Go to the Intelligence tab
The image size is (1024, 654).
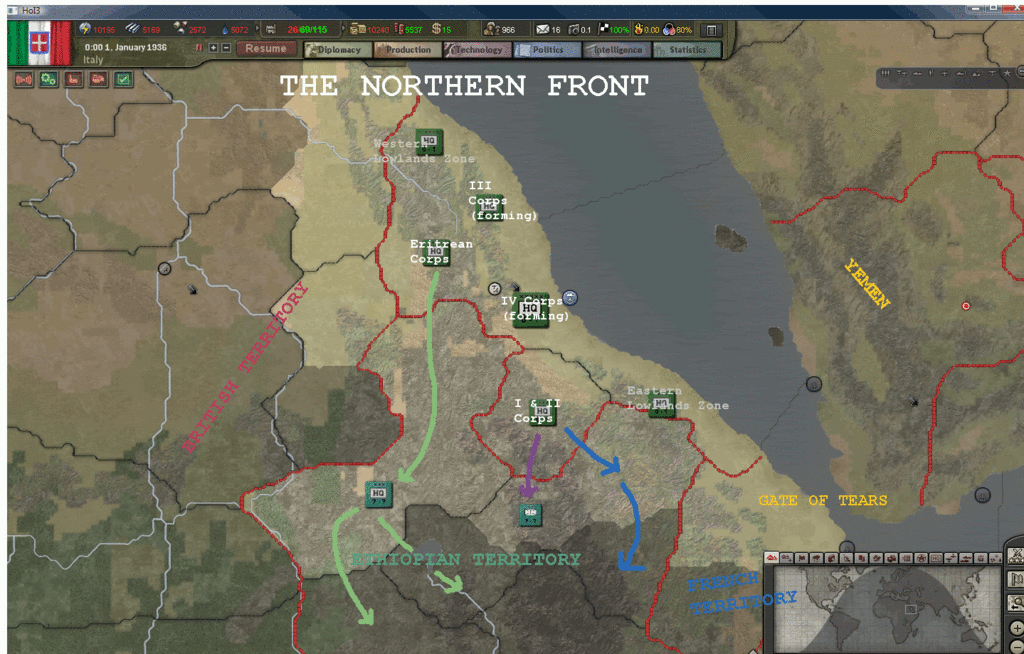click(x=617, y=50)
